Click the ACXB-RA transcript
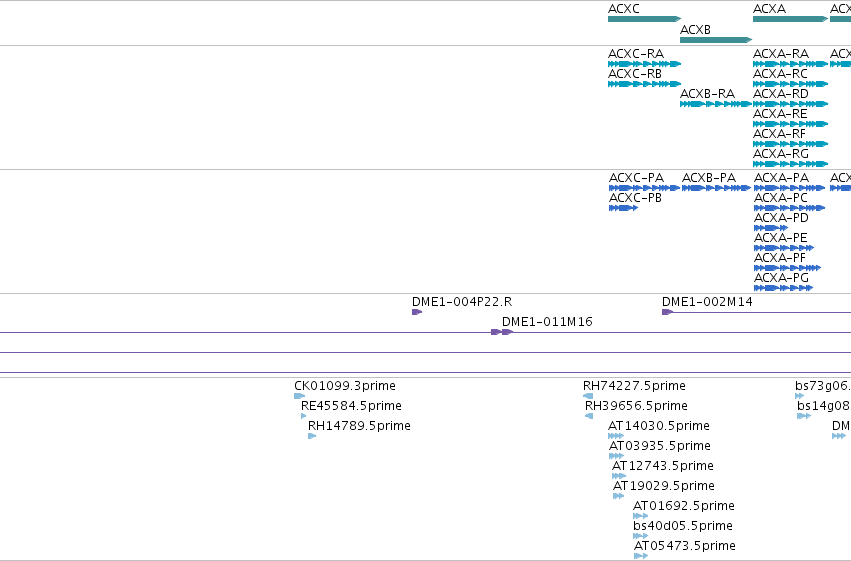 [x=716, y=104]
